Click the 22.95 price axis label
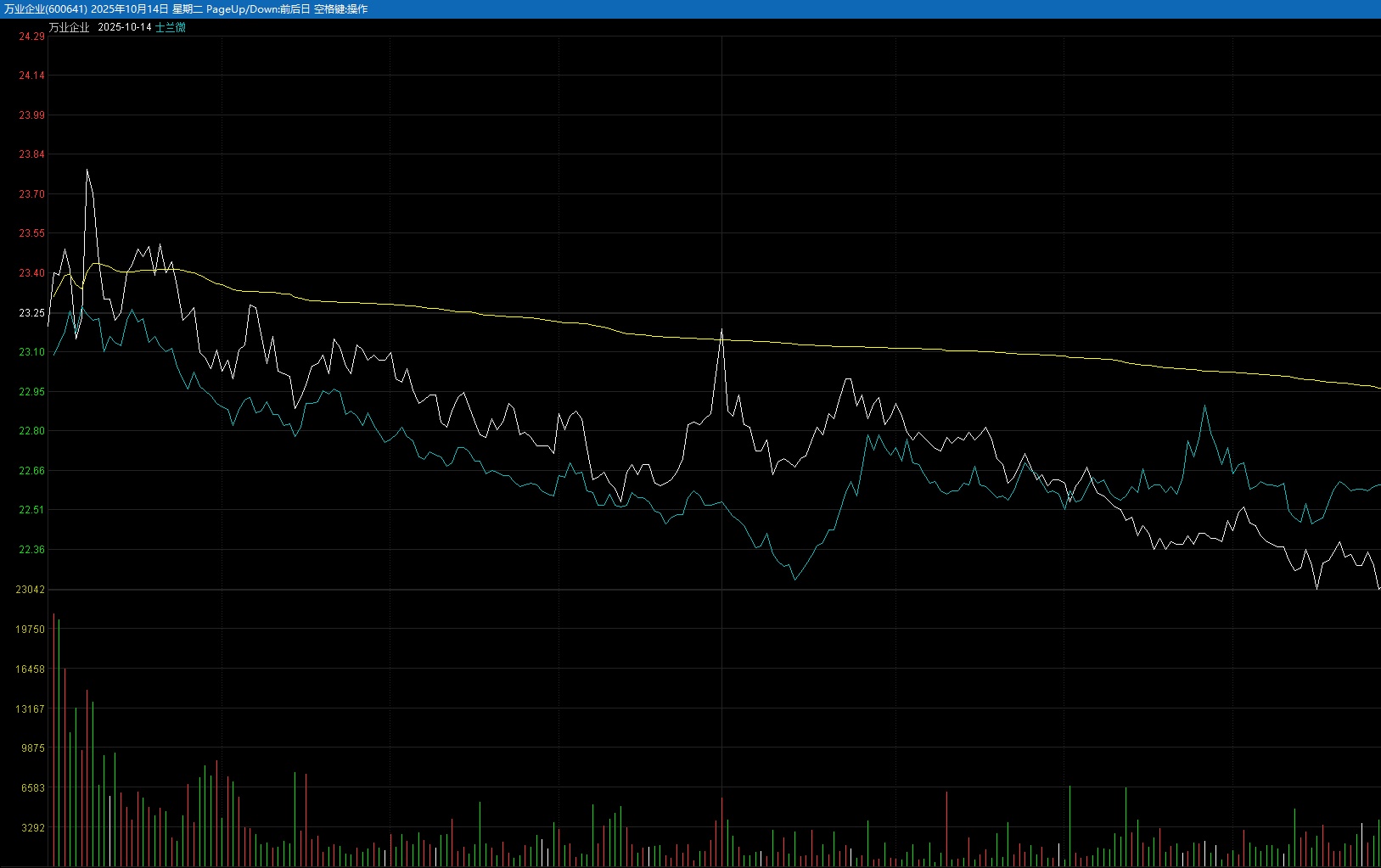Viewport: 1381px width, 868px height. point(32,392)
